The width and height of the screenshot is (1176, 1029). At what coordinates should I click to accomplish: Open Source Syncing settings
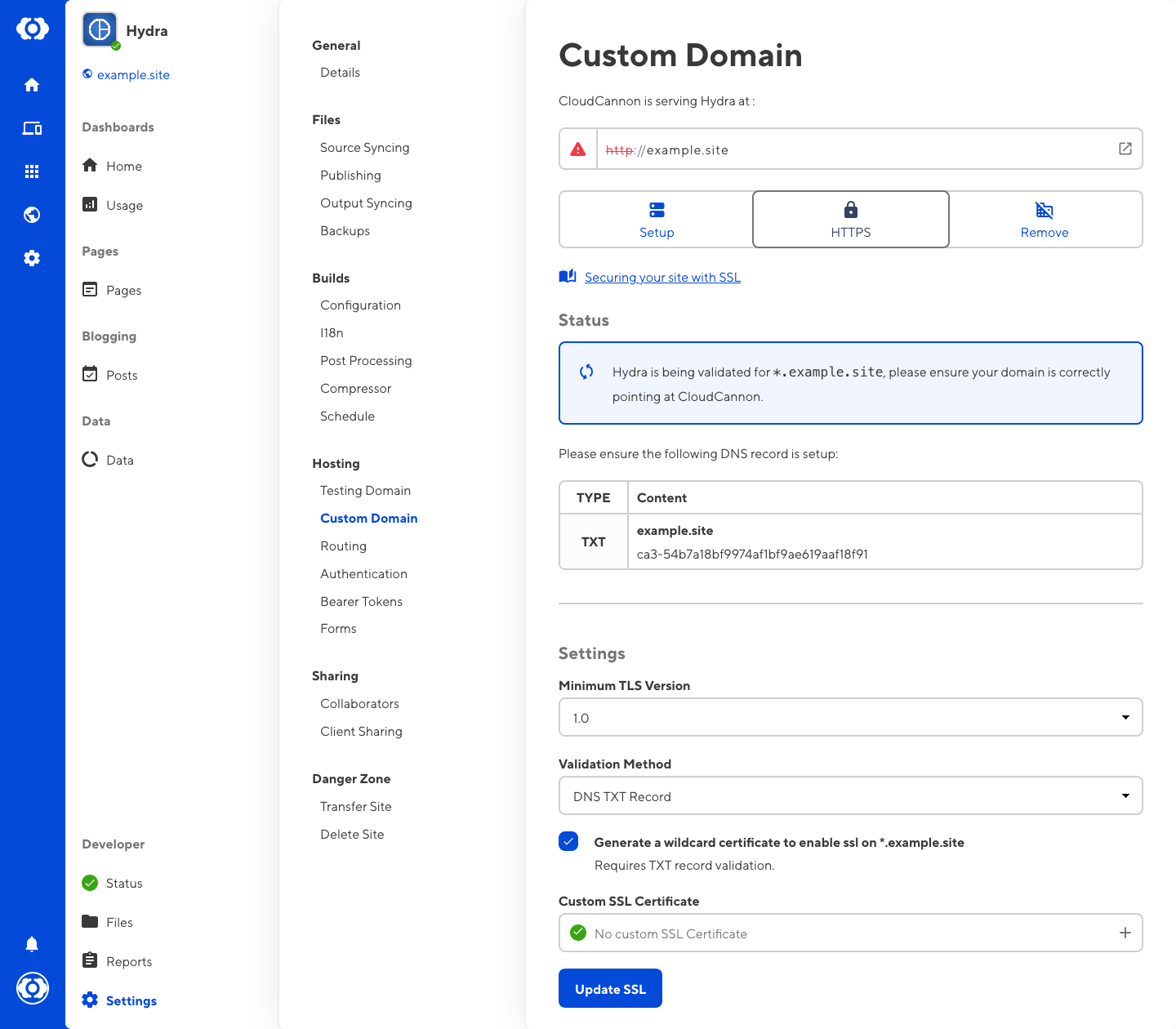(x=365, y=148)
